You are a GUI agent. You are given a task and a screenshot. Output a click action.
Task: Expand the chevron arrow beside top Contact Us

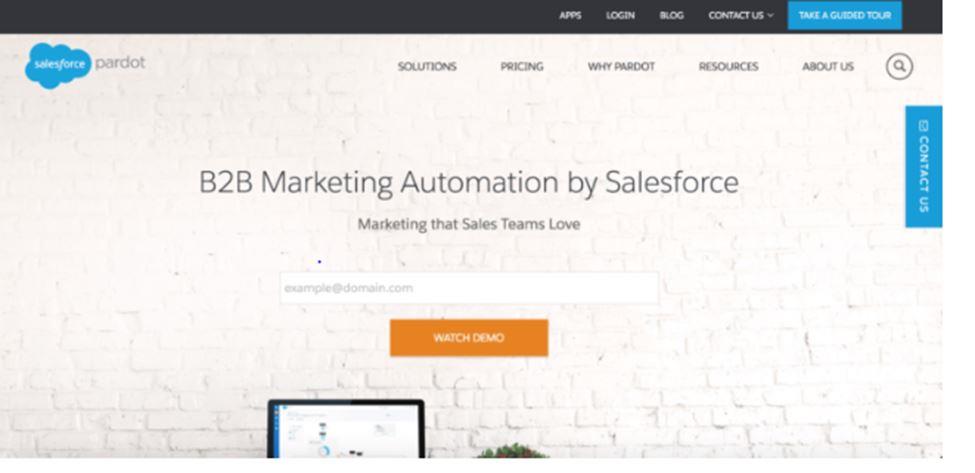tap(770, 16)
